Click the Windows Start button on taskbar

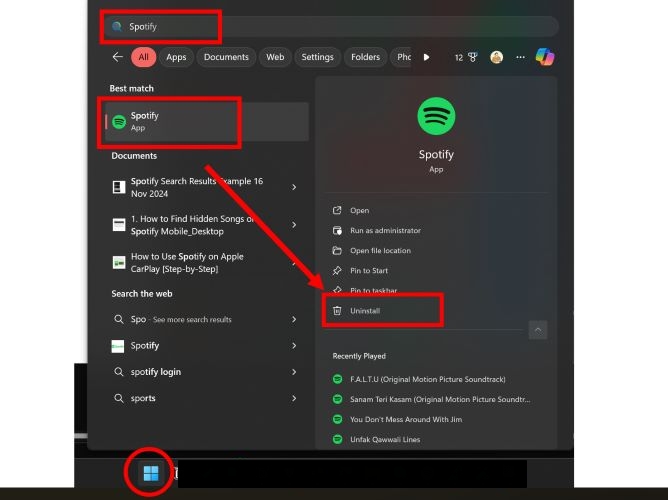click(151, 473)
